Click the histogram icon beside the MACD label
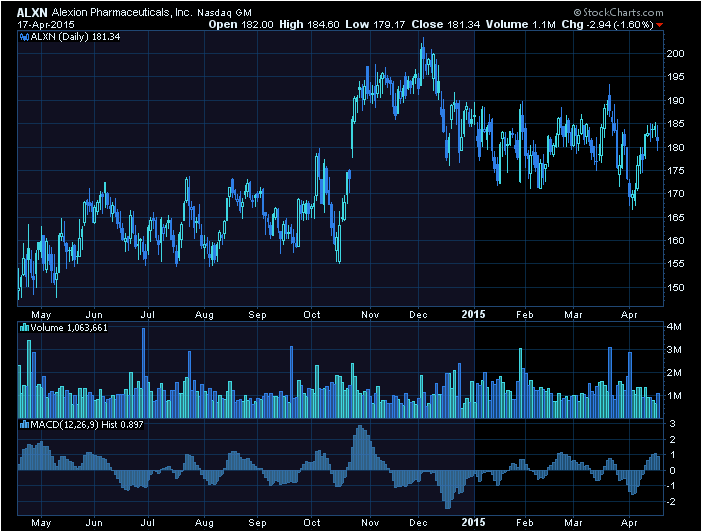 click(x=24, y=425)
